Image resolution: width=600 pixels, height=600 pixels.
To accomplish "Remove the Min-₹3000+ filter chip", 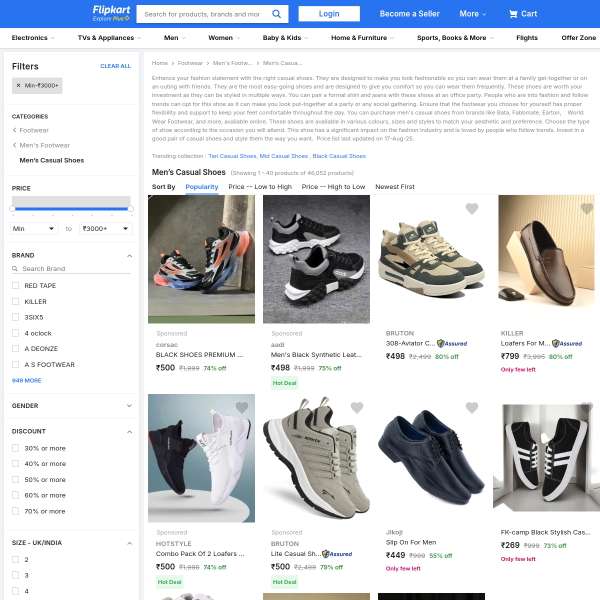I will click(x=18, y=85).
